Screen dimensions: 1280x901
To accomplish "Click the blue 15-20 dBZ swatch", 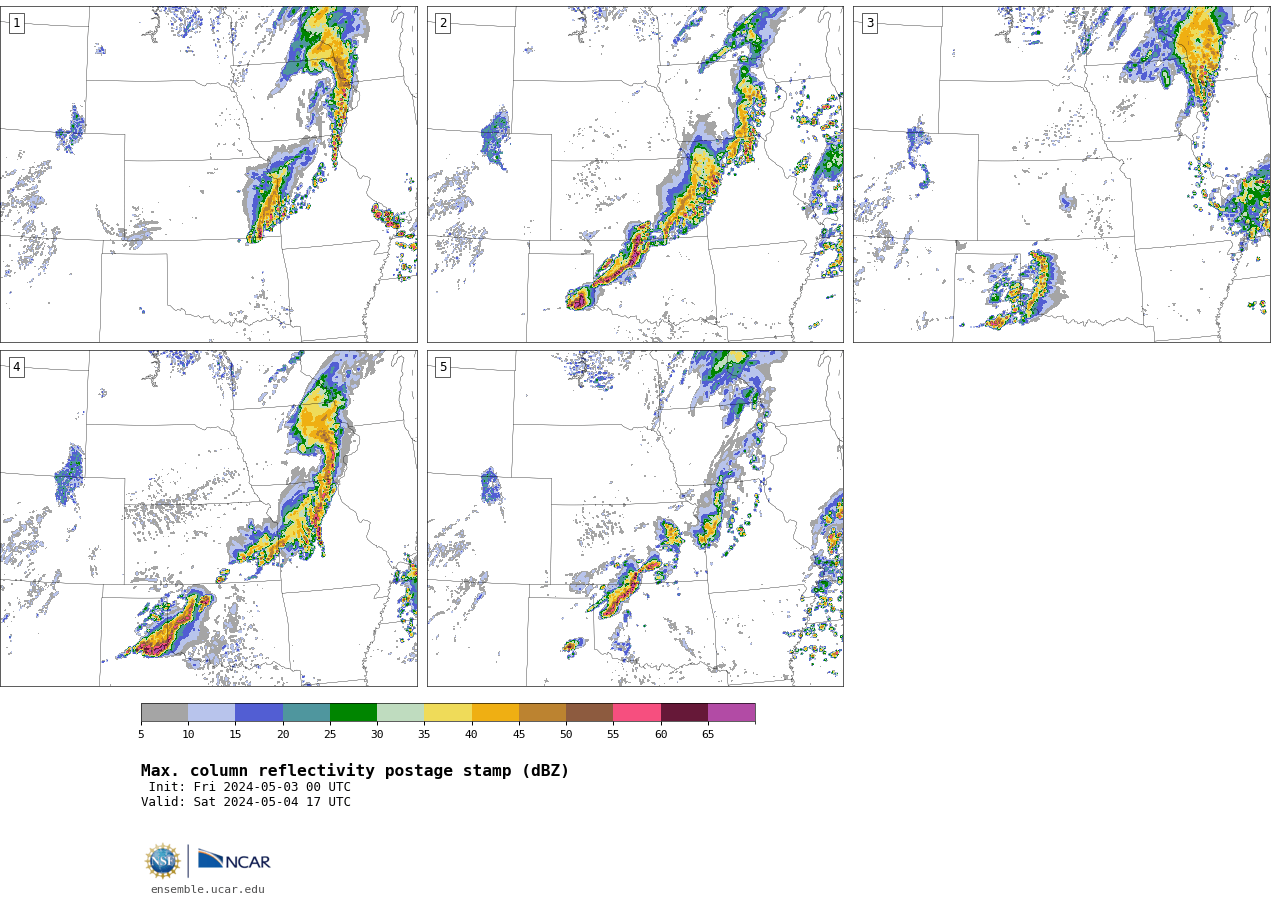I will (259, 712).
